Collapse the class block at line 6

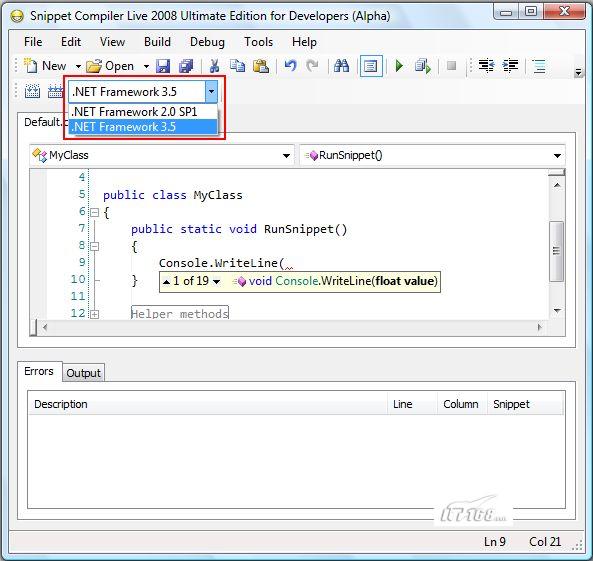tap(95, 212)
